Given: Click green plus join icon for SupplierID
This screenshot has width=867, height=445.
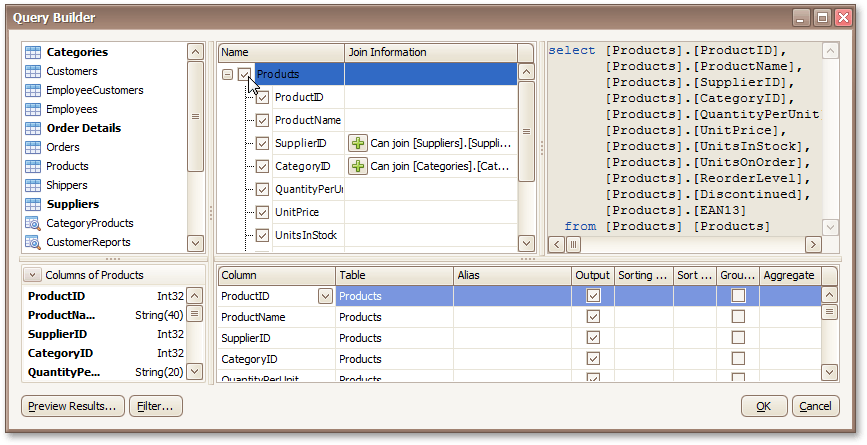Looking at the screenshot, I should (x=357, y=143).
